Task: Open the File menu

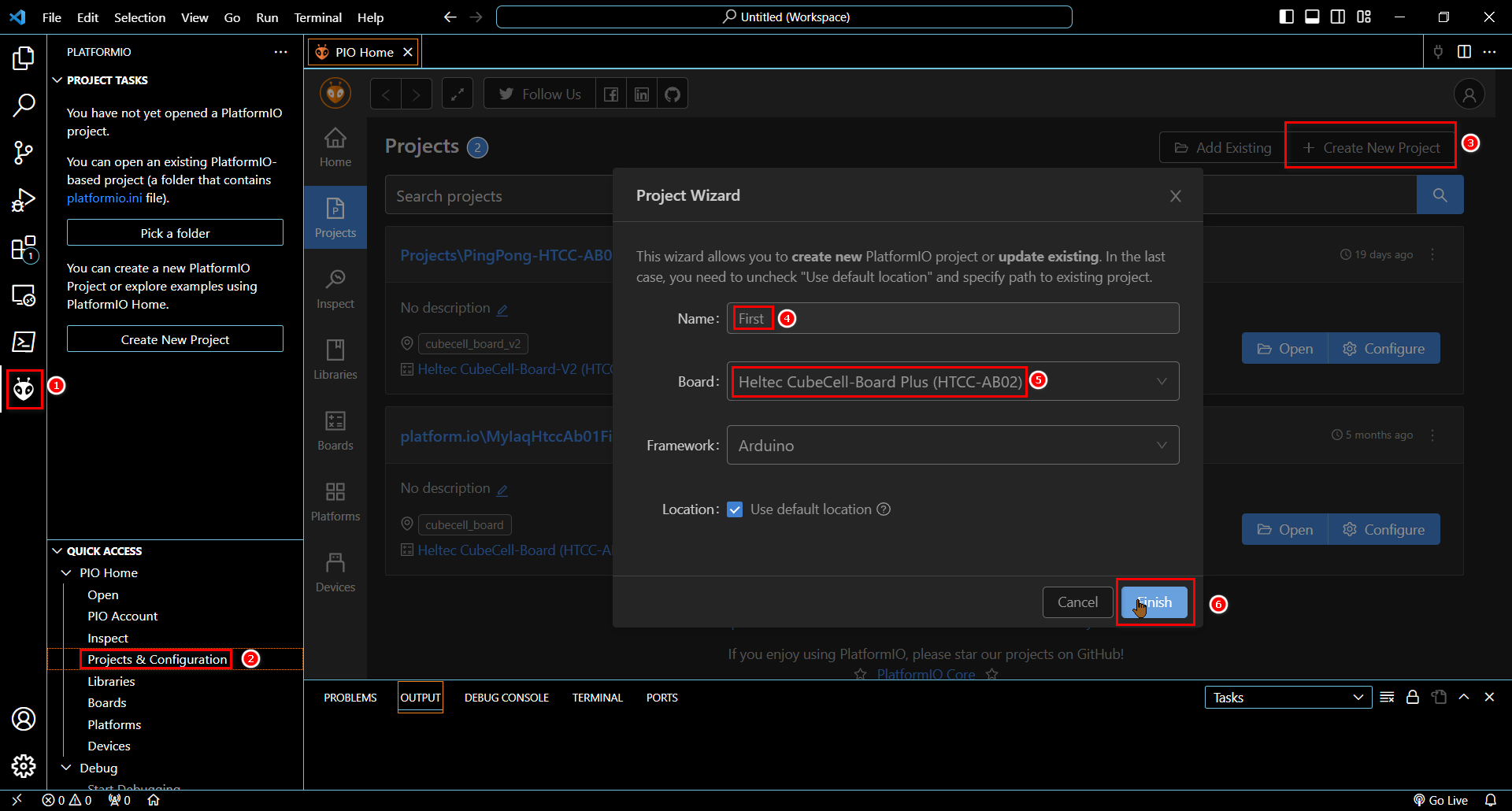Action: coord(52,17)
